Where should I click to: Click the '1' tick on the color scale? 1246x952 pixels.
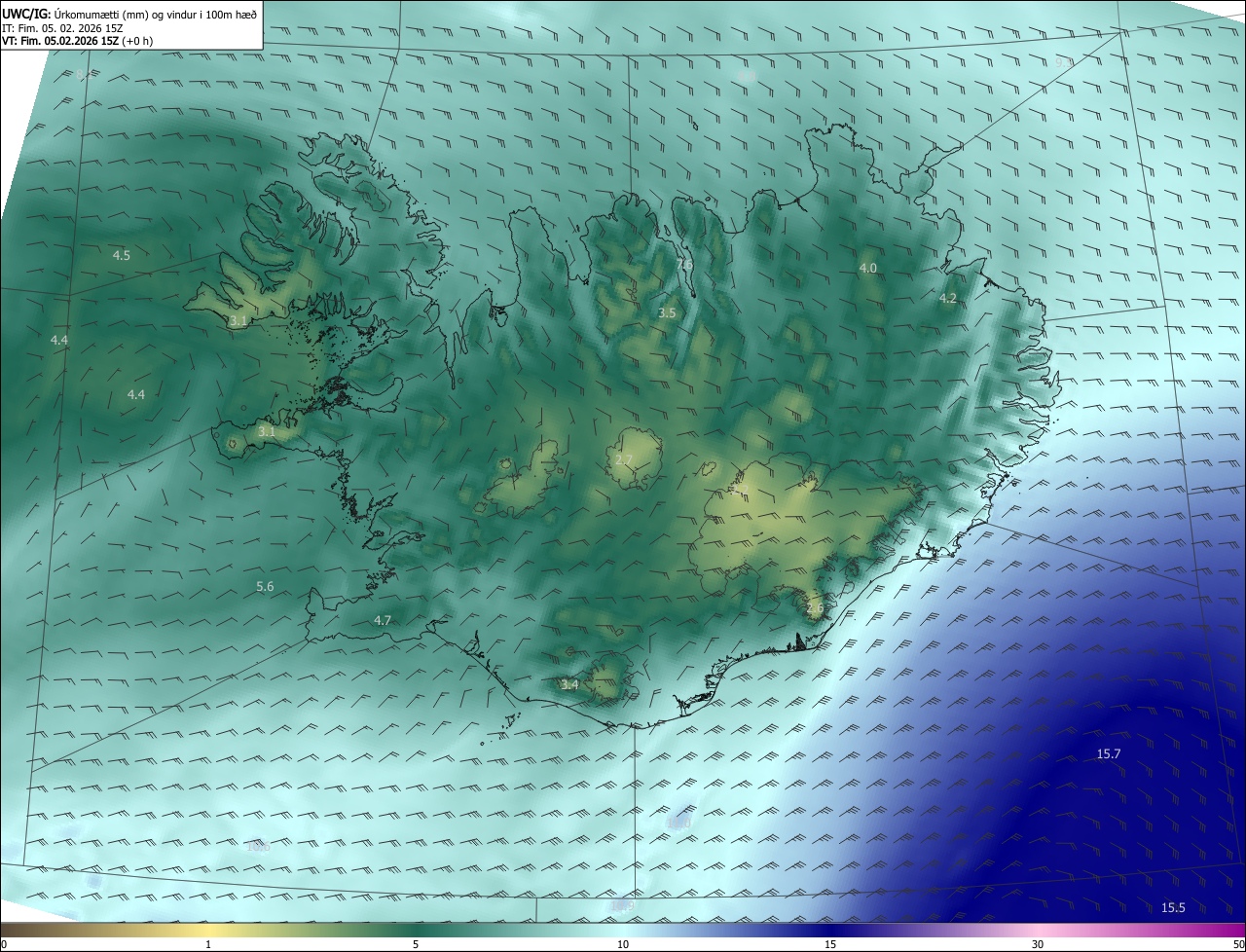pos(208,944)
